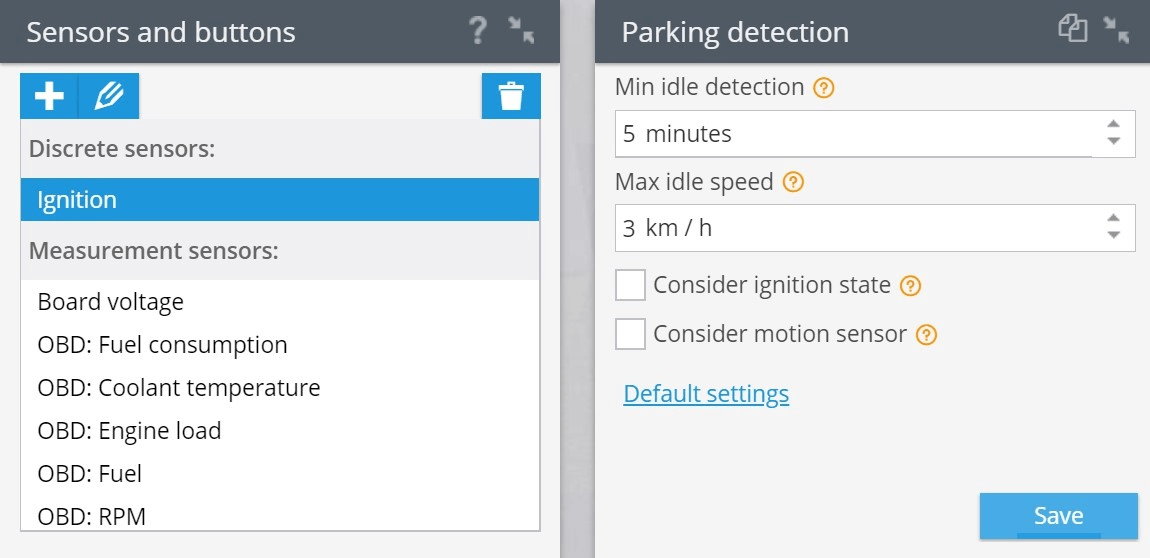Screen dimensions: 1150x558
Task: Copy parking detection settings via header icon
Action: tap(1072, 30)
